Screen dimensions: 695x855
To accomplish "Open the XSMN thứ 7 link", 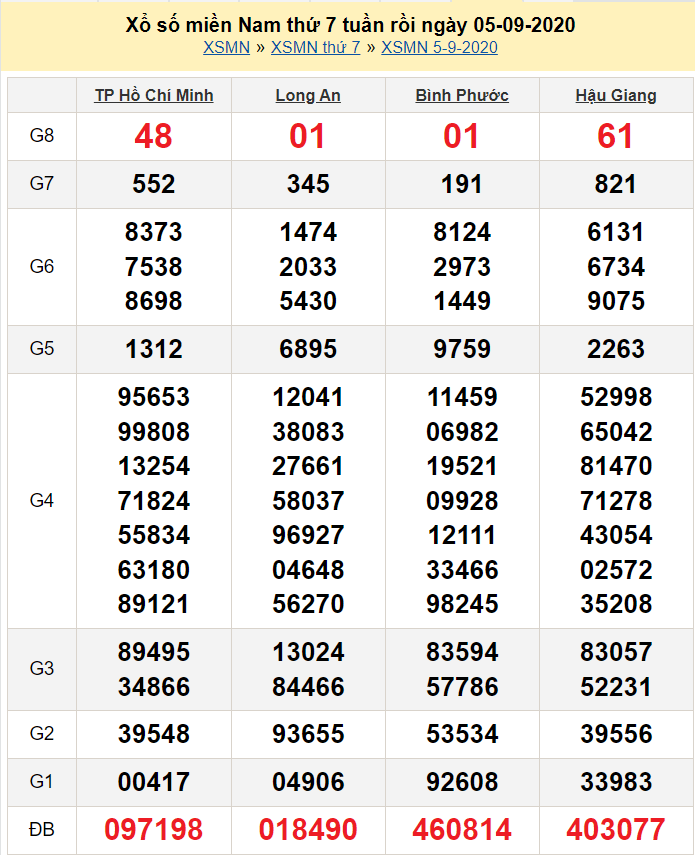I will [315, 47].
